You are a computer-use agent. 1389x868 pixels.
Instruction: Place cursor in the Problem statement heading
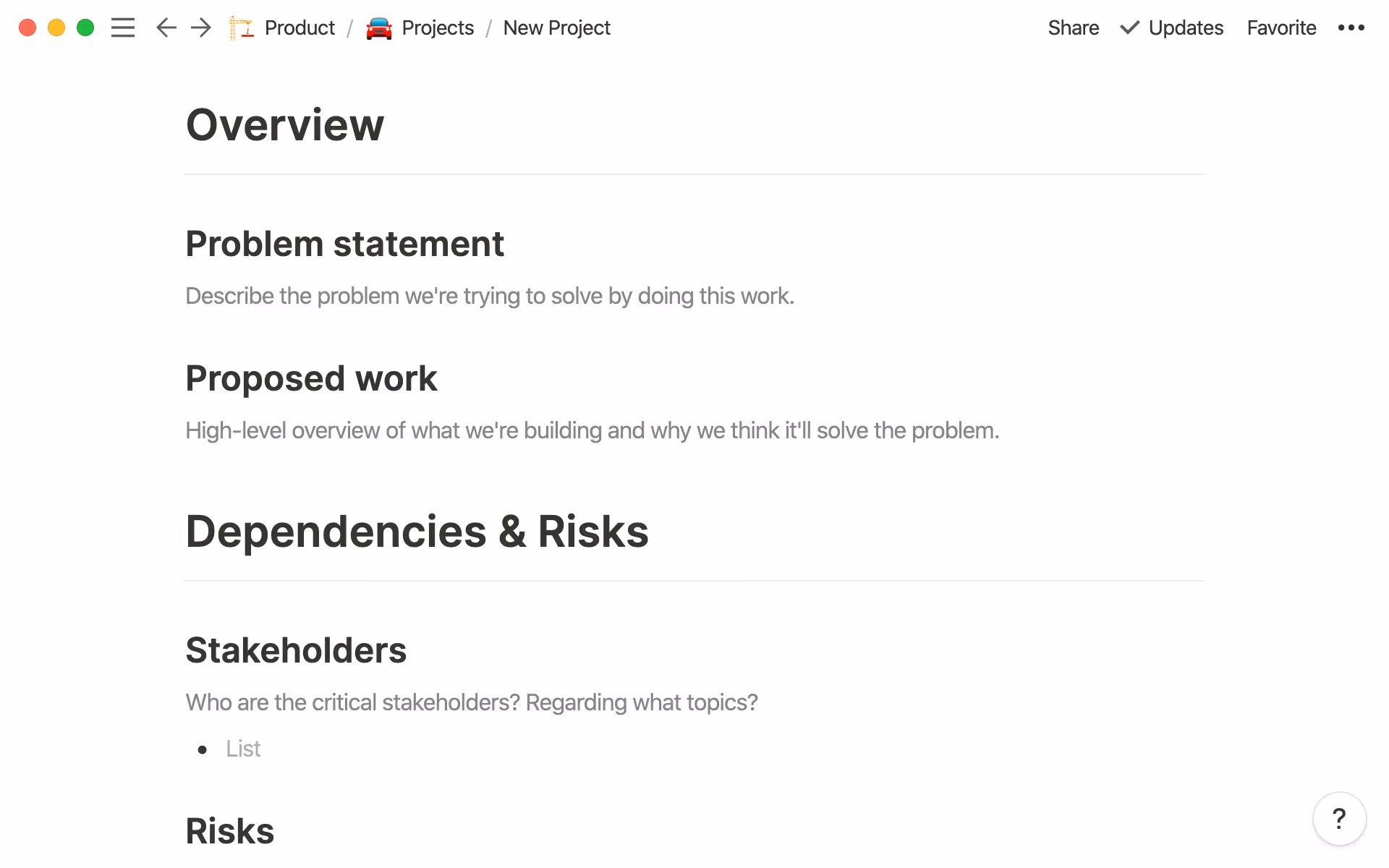pyautogui.click(x=344, y=244)
